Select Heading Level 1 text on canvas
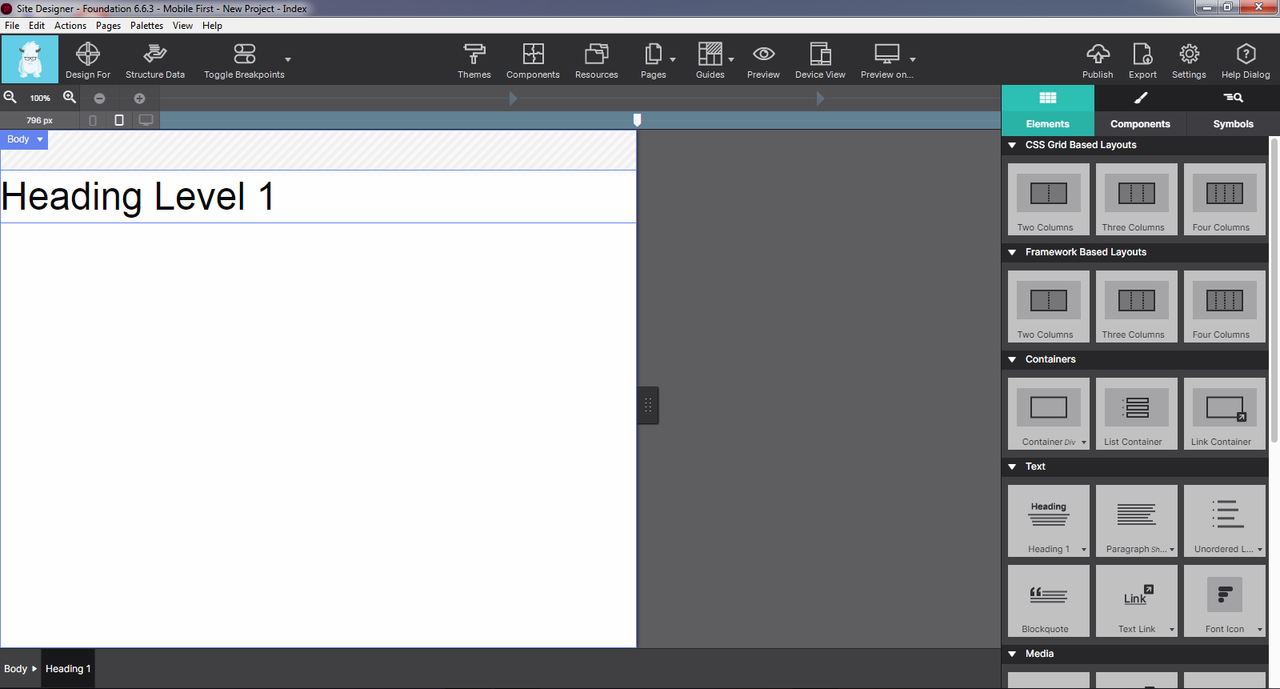Viewport: 1280px width, 689px height. click(138, 196)
